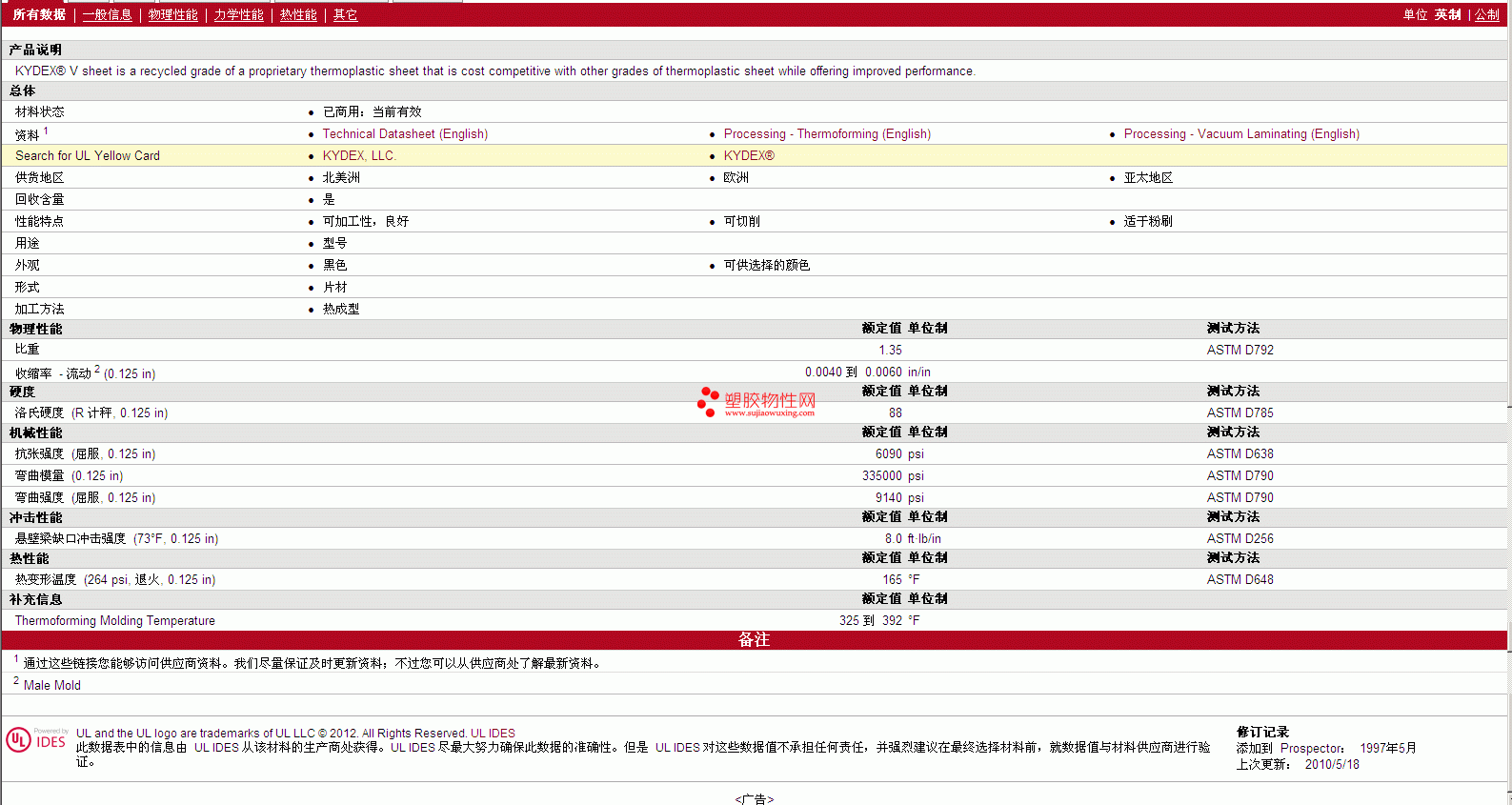The height and width of the screenshot is (805, 1512).
Task: Click the 备注 red section header
Action: [754, 640]
